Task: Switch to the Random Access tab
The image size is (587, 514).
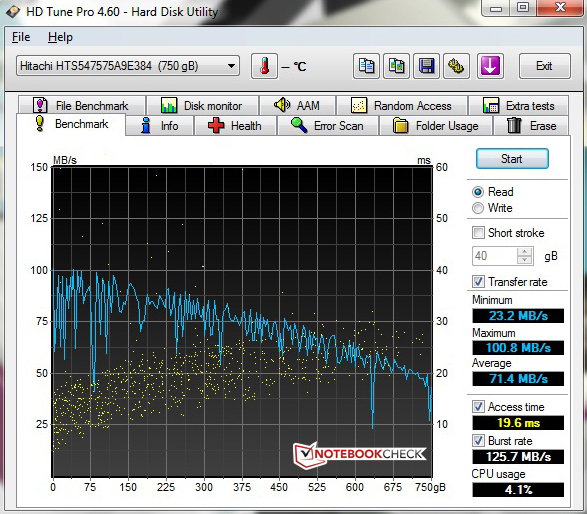Action: (402, 106)
